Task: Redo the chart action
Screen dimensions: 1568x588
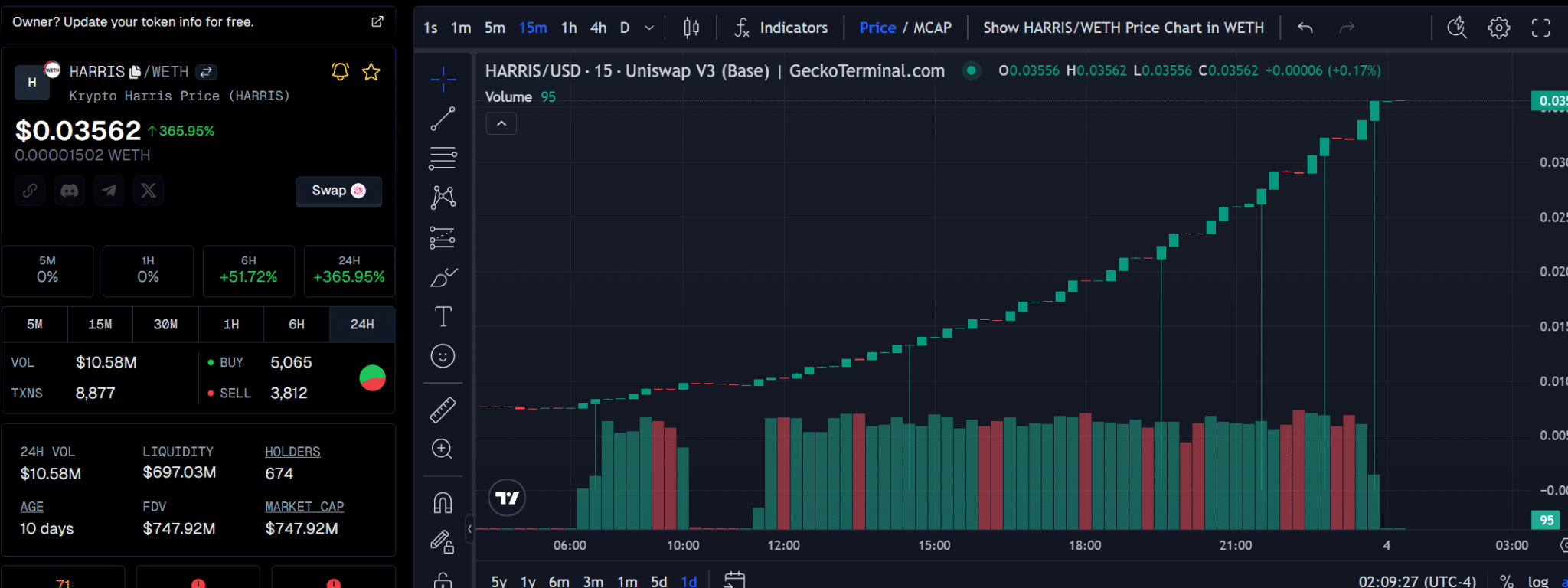Action: point(1347,28)
